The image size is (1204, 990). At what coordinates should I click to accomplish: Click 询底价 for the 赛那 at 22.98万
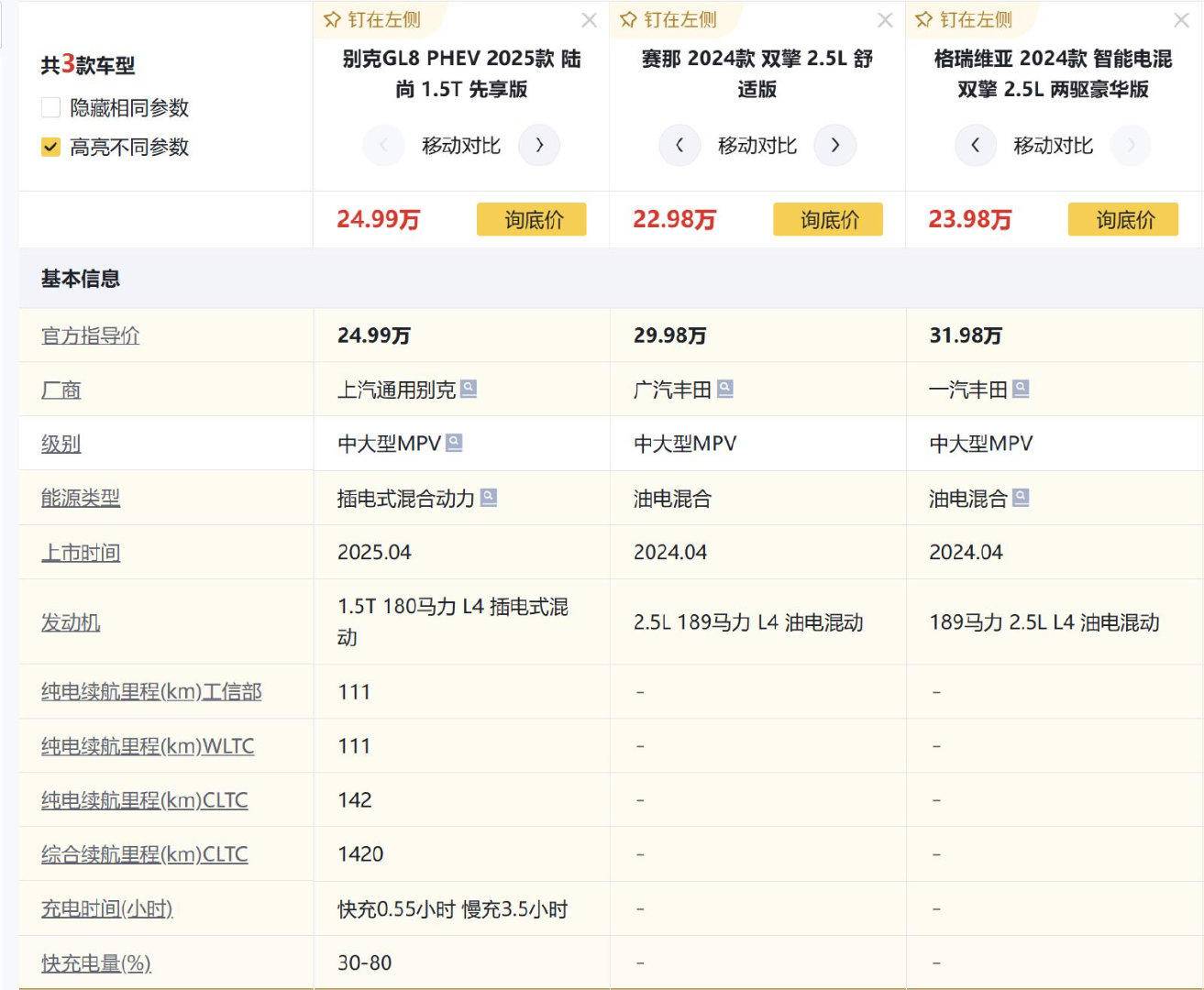(x=828, y=219)
